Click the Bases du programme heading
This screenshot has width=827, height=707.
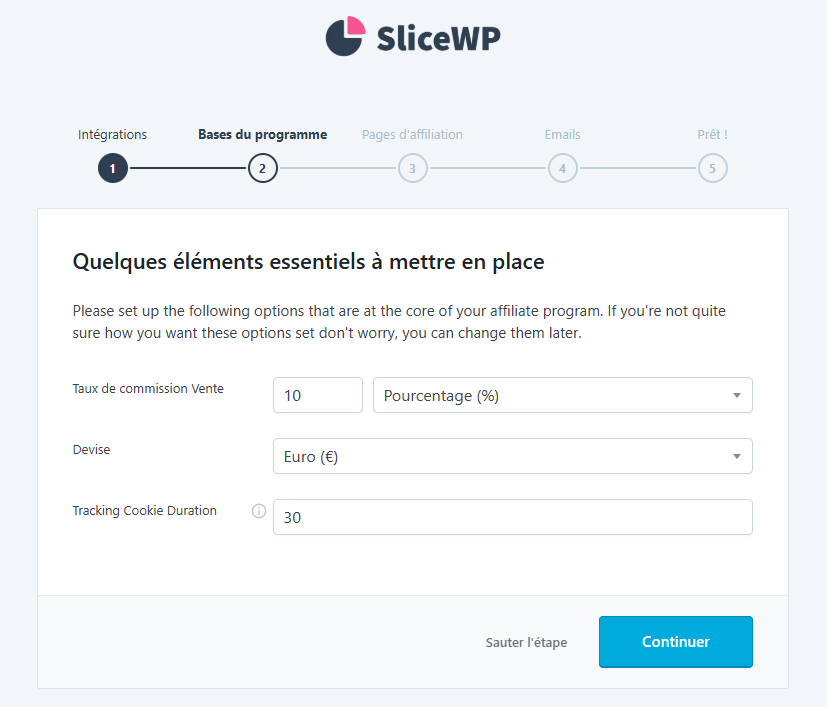click(262, 134)
